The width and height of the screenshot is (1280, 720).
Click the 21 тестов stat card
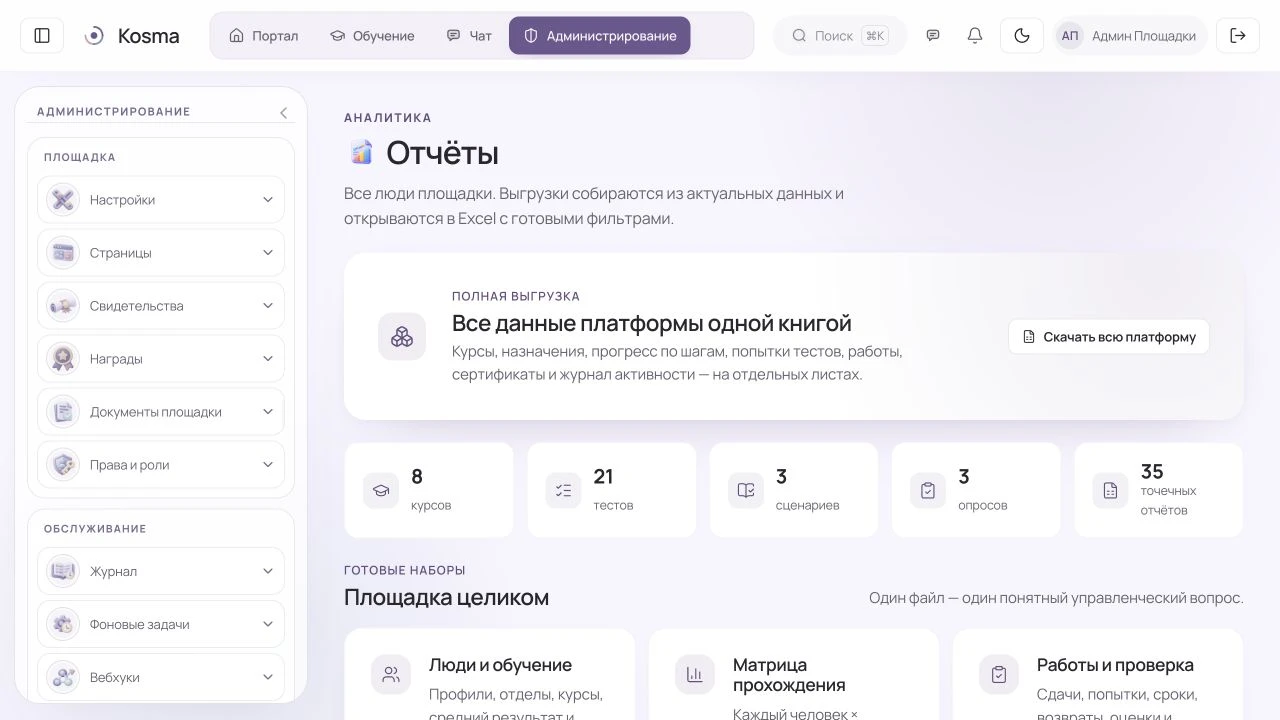[x=612, y=490]
